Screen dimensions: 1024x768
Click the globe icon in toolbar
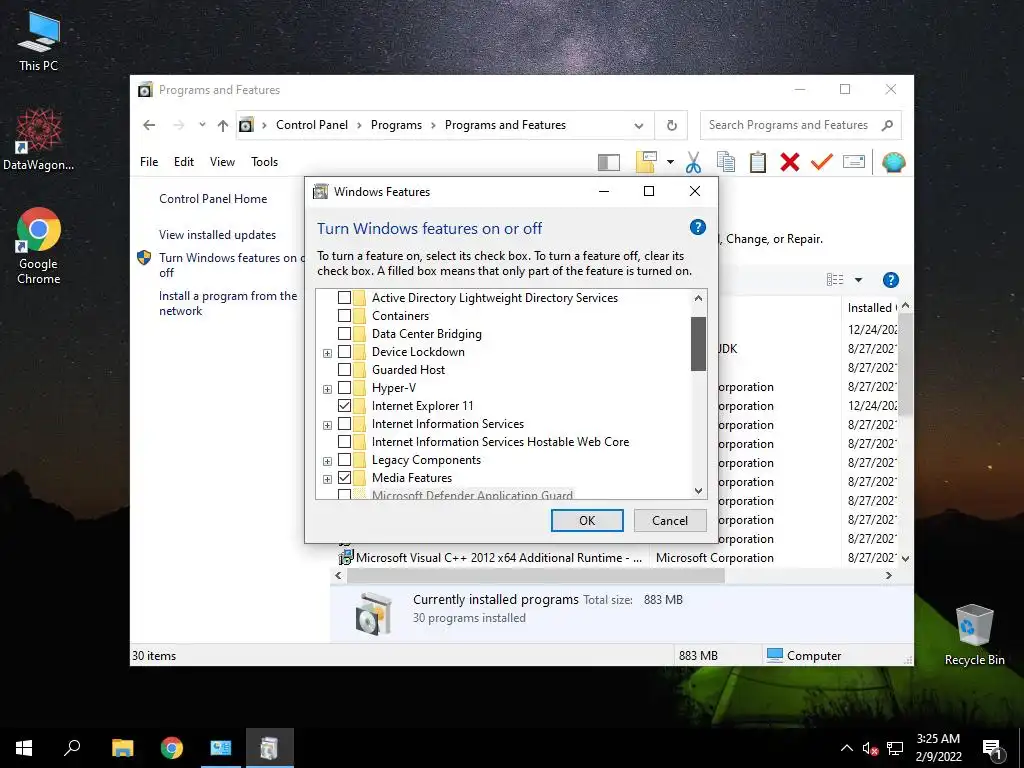click(x=893, y=162)
